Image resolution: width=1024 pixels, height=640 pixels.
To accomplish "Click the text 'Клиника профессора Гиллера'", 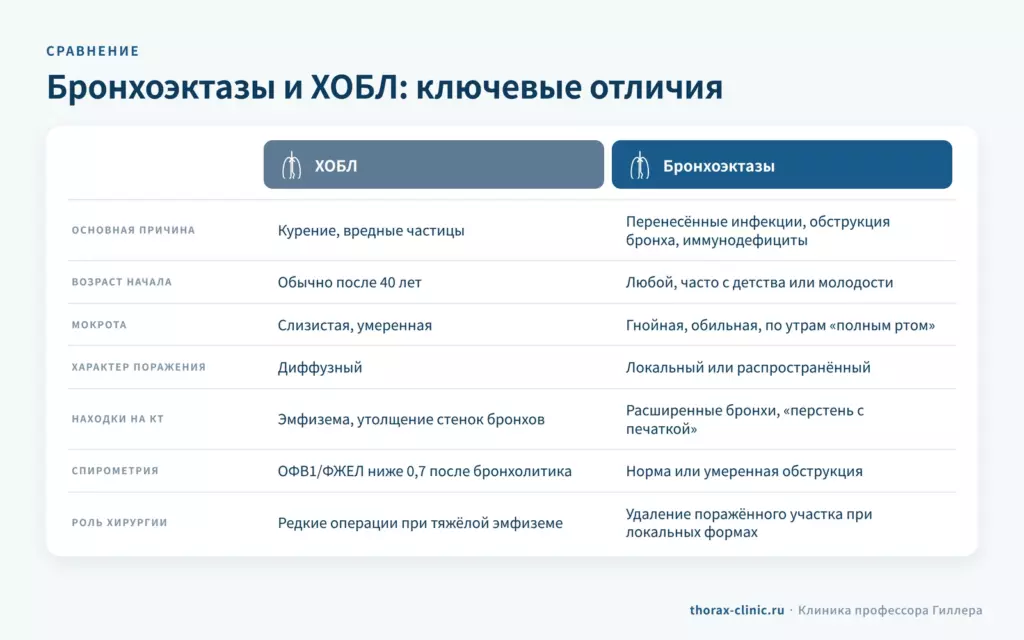I will click(889, 610).
